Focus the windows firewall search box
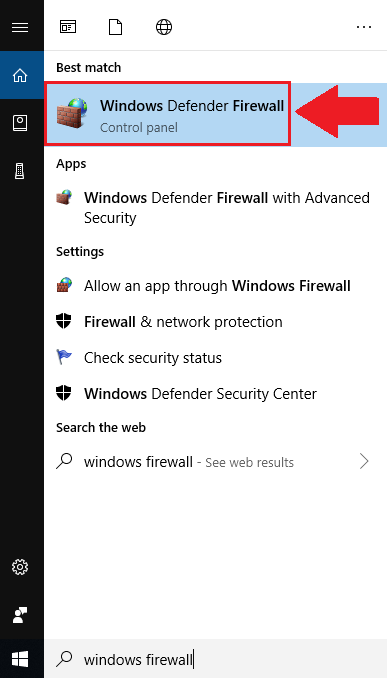 pos(215,659)
